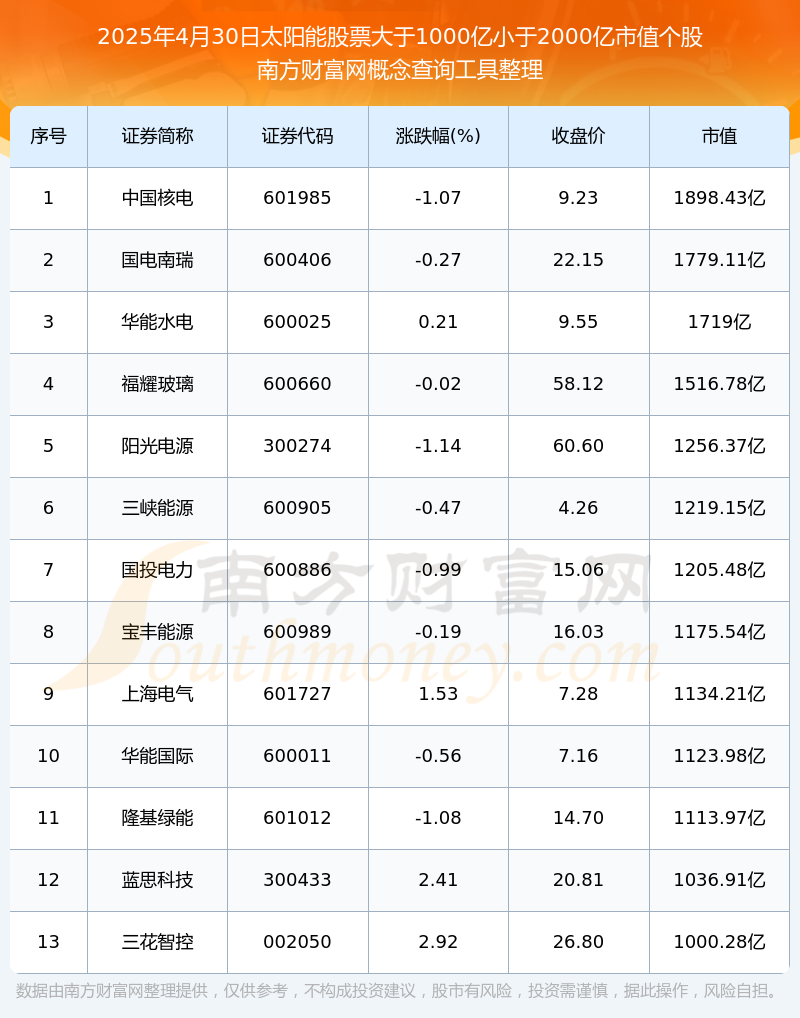The image size is (800, 1018).
Task: Click stock code 600660
Action: pyautogui.click(x=297, y=384)
